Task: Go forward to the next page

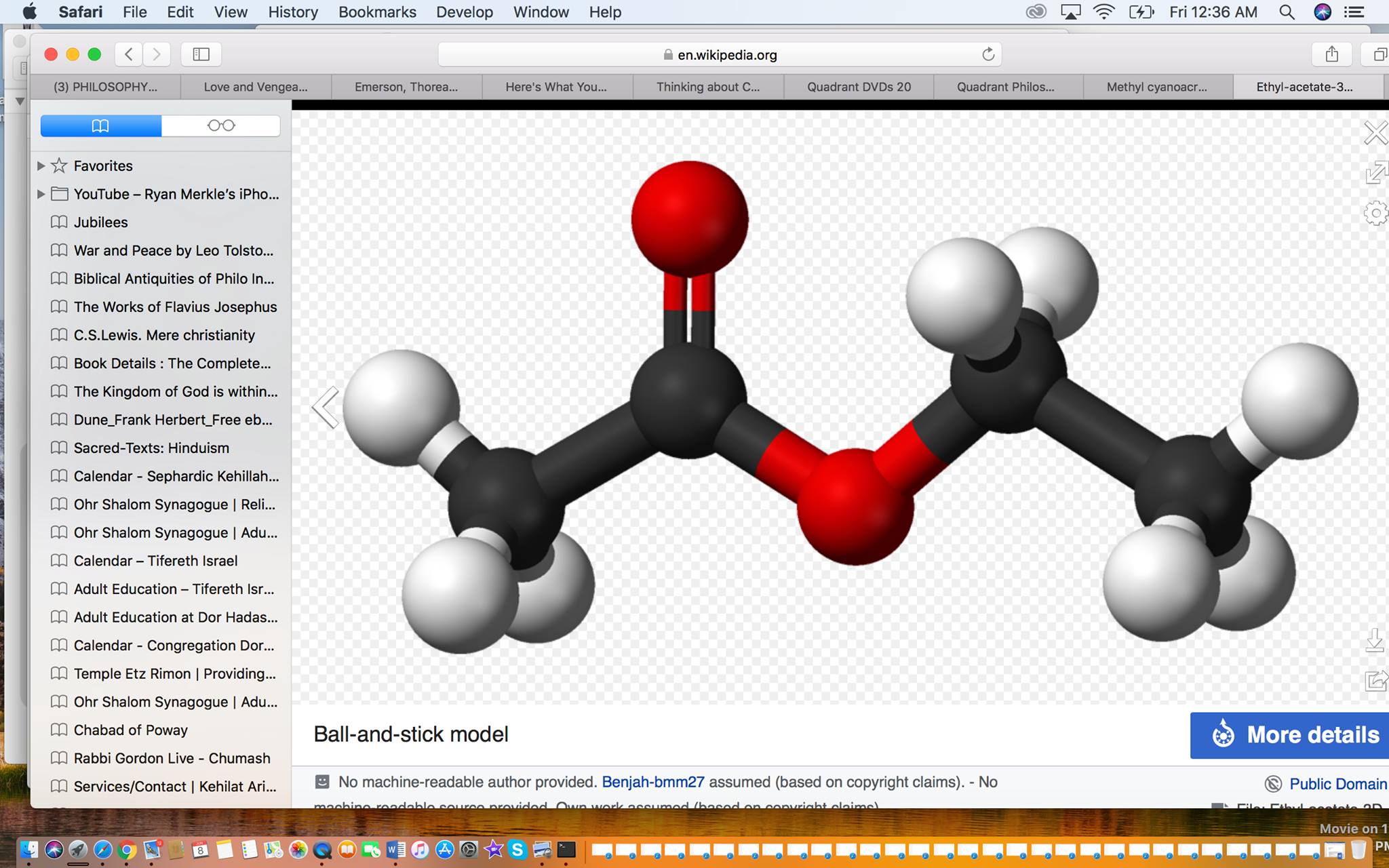Action: point(157,54)
